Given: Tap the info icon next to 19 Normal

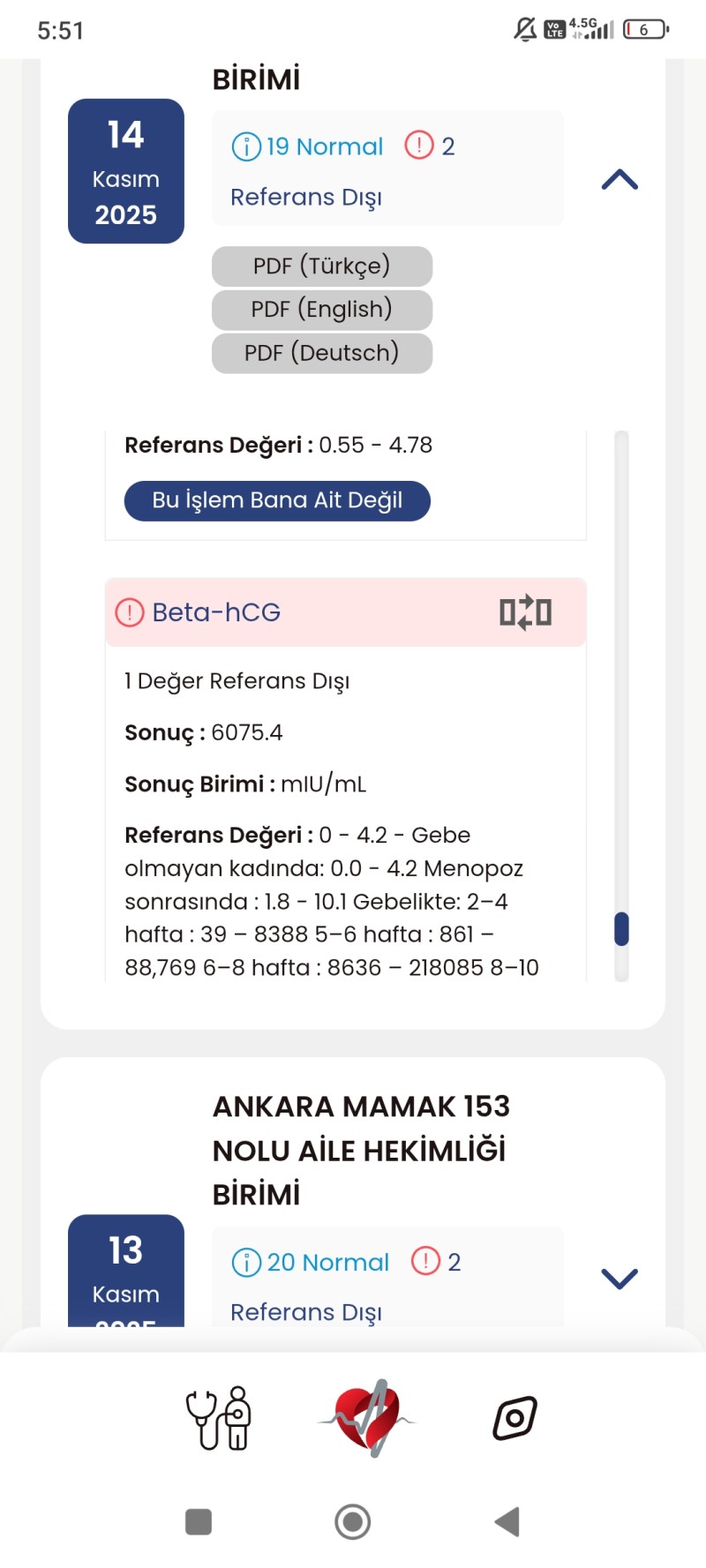Looking at the screenshot, I should (x=246, y=146).
